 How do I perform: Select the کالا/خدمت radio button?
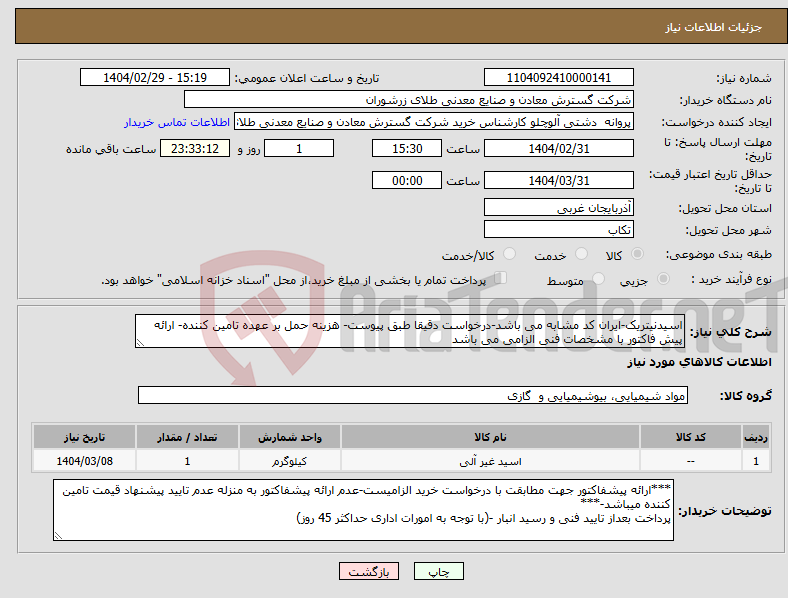coord(509,254)
